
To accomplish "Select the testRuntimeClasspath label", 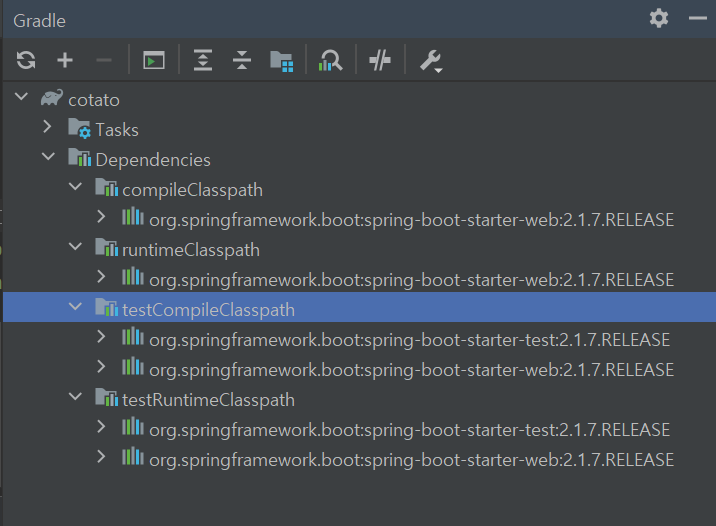I will 208,400.
